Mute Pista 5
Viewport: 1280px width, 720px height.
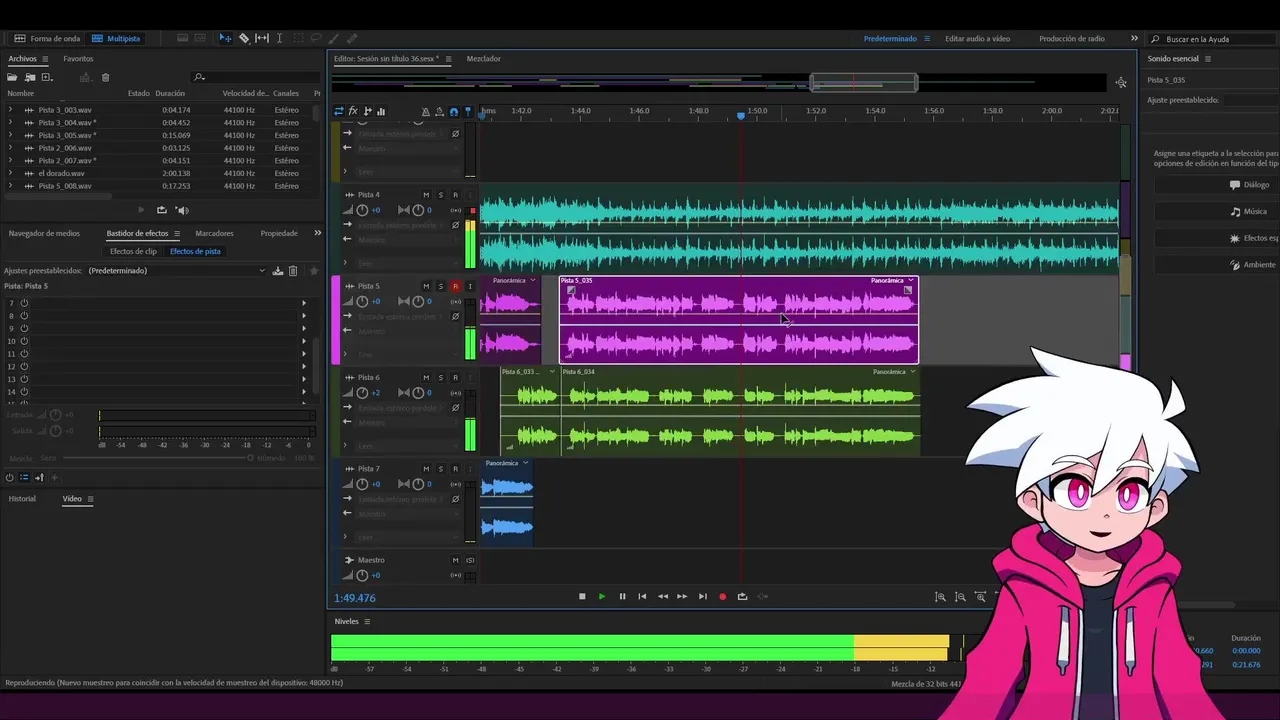(426, 286)
